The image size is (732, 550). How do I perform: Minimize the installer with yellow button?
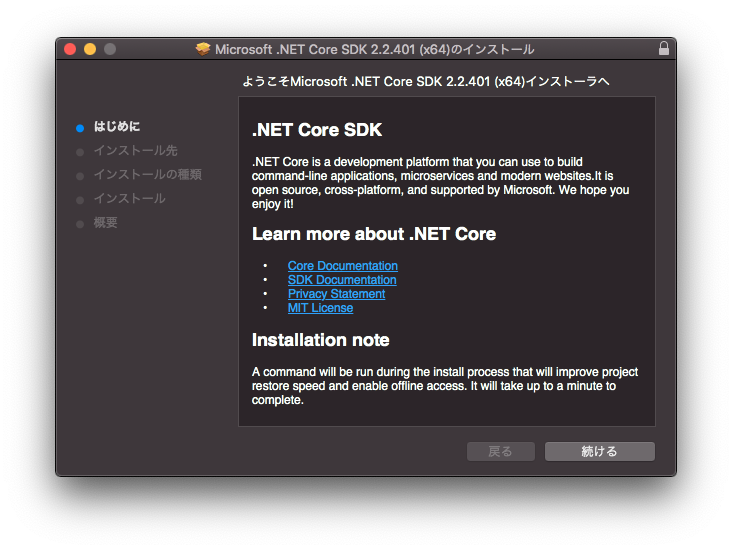coord(90,49)
